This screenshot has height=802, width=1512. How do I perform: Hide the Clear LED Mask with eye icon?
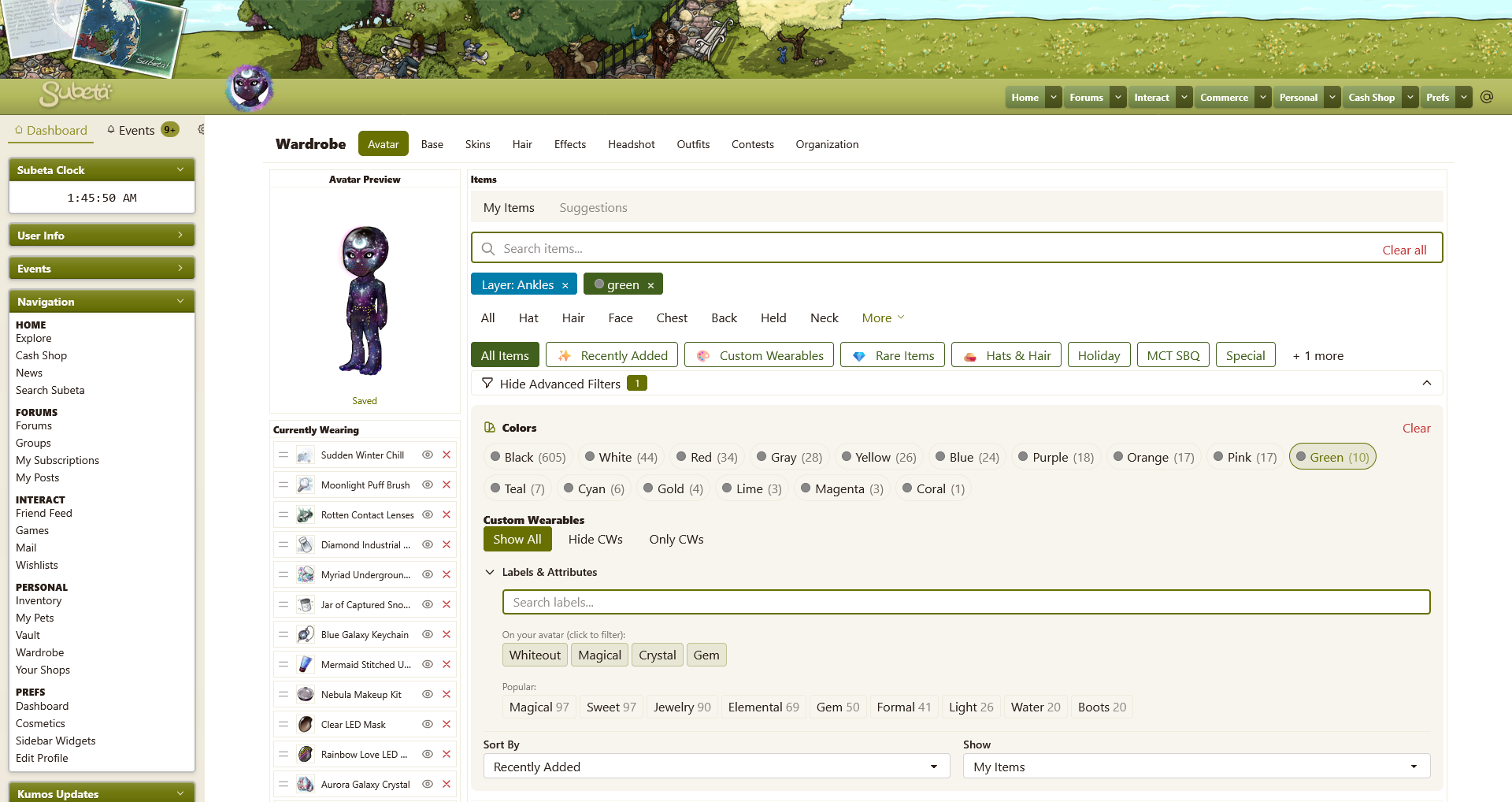(x=428, y=725)
